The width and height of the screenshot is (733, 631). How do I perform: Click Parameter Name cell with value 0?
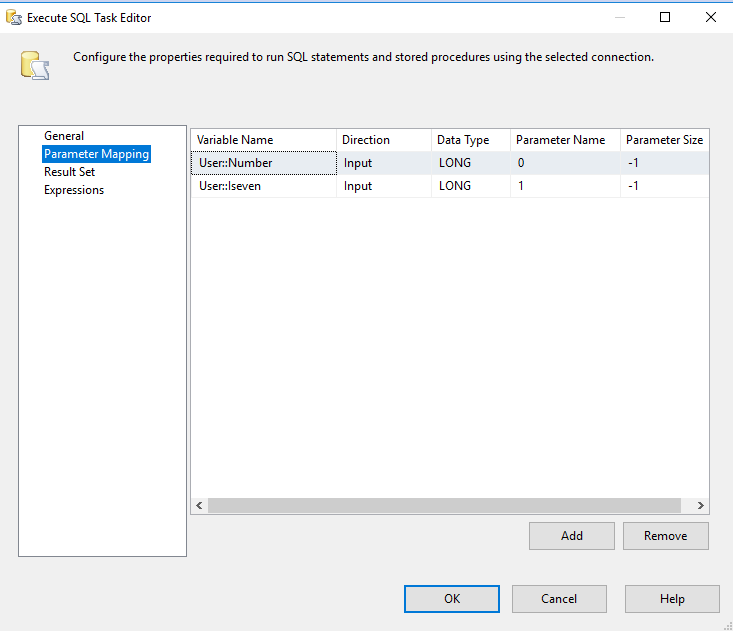pos(563,163)
